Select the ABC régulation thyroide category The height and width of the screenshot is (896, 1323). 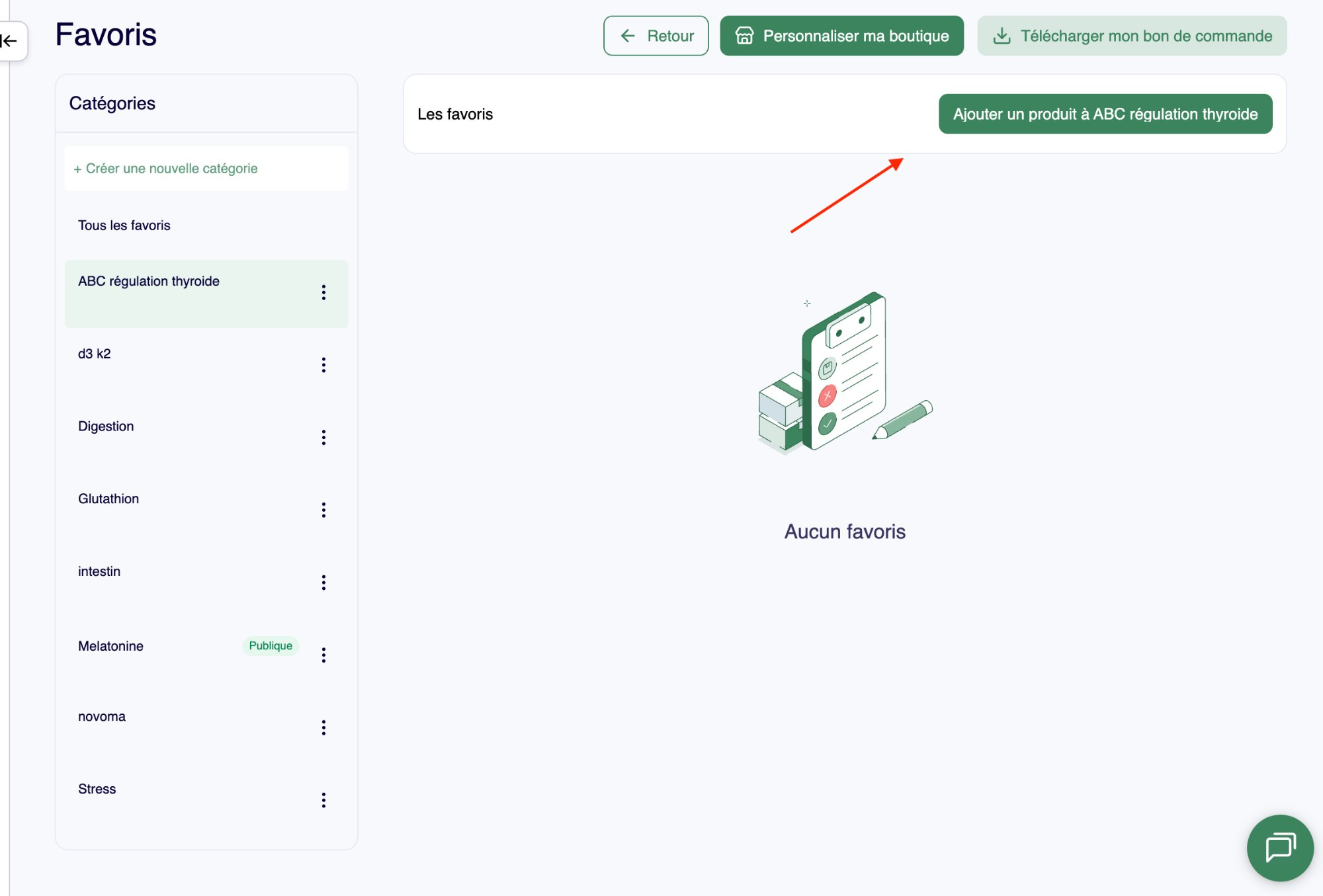pyautogui.click(x=149, y=281)
